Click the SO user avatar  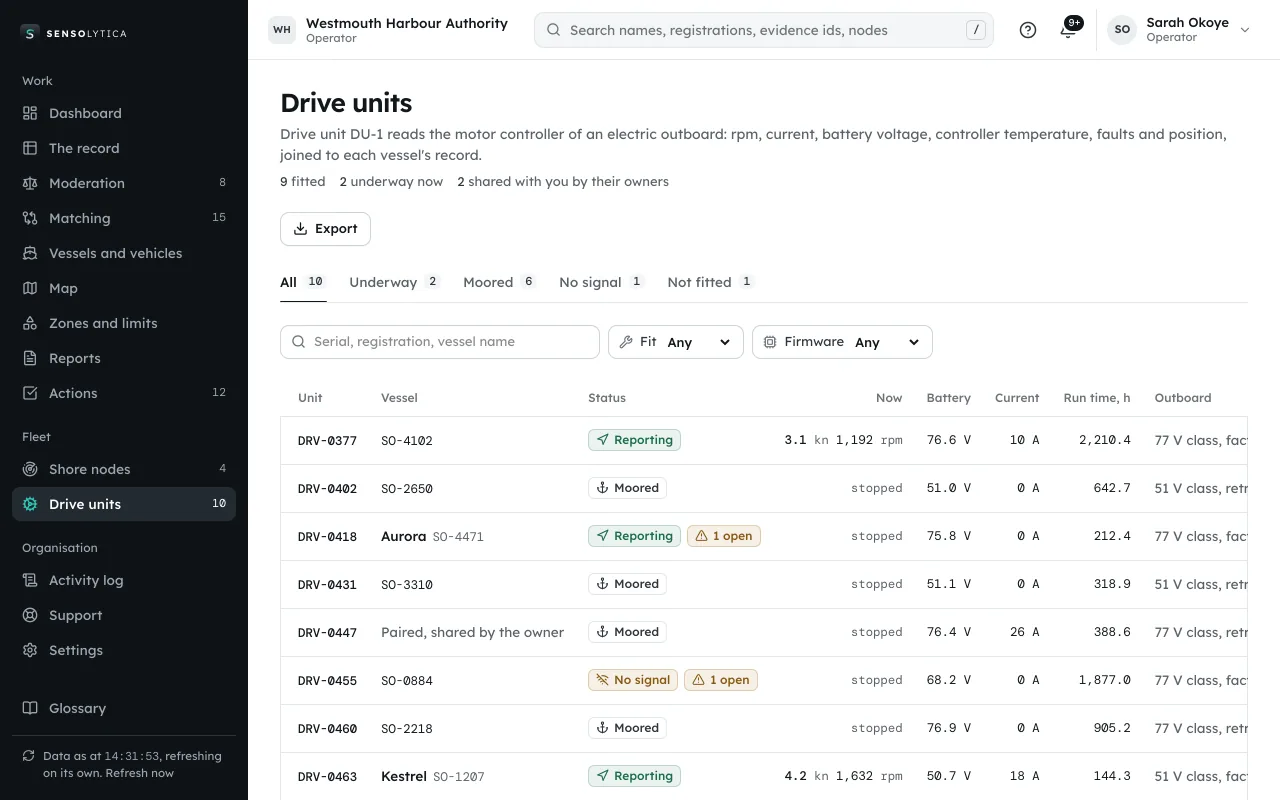[1122, 30]
